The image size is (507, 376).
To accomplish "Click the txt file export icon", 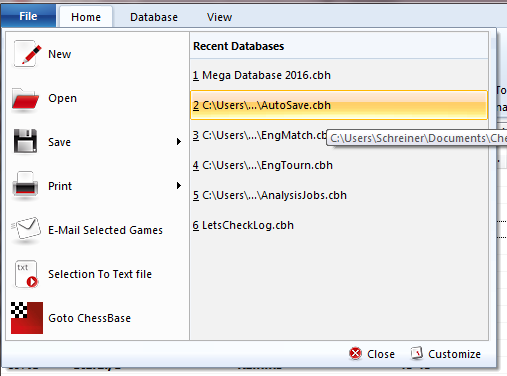I will pos(26,274).
